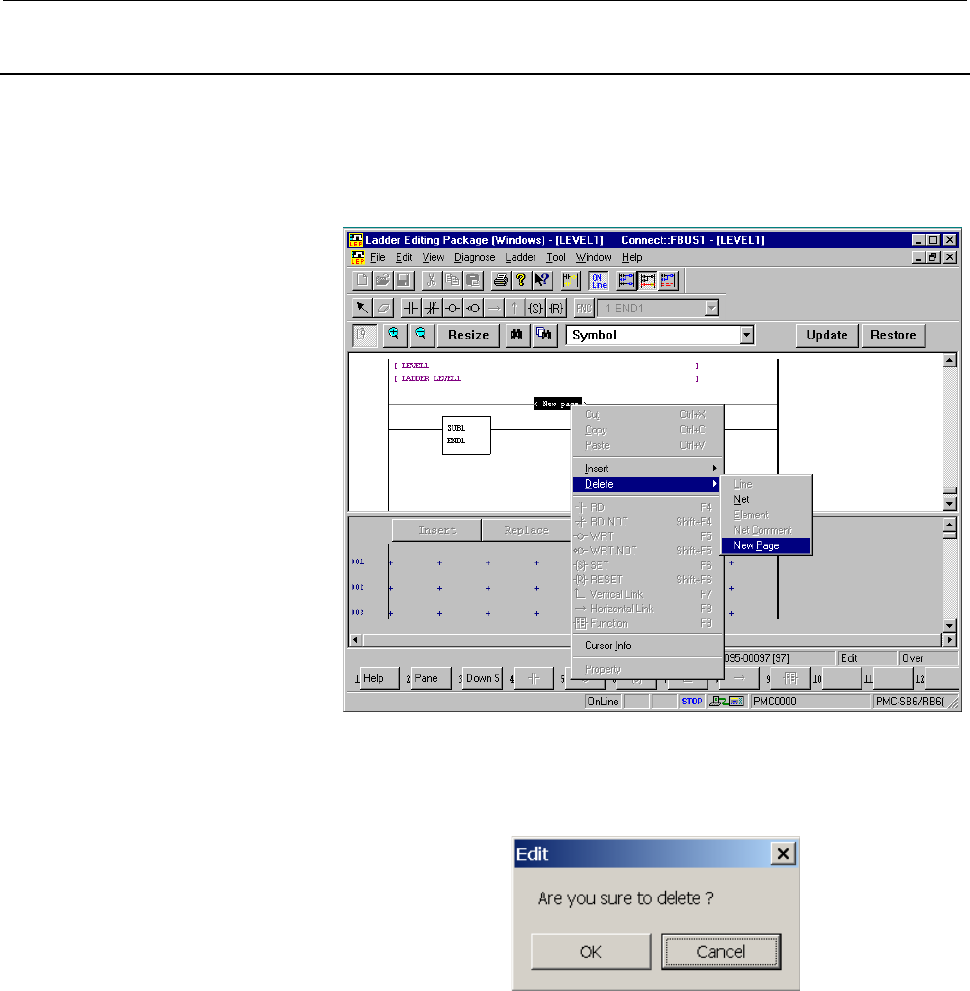
Task: Click the Print icon in toolbar
Action: point(501,282)
